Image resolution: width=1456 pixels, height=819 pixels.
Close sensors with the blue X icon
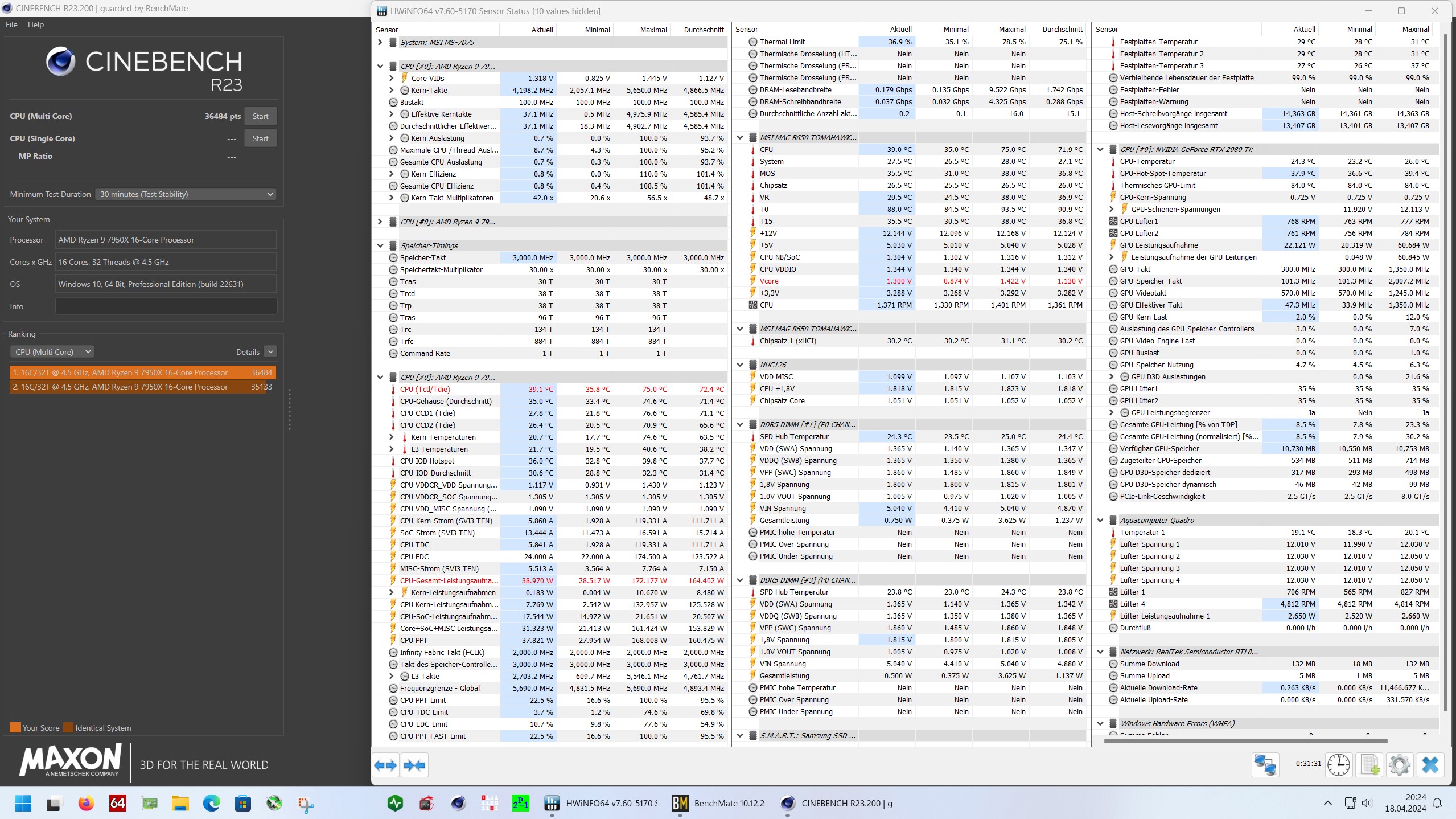click(x=1430, y=764)
